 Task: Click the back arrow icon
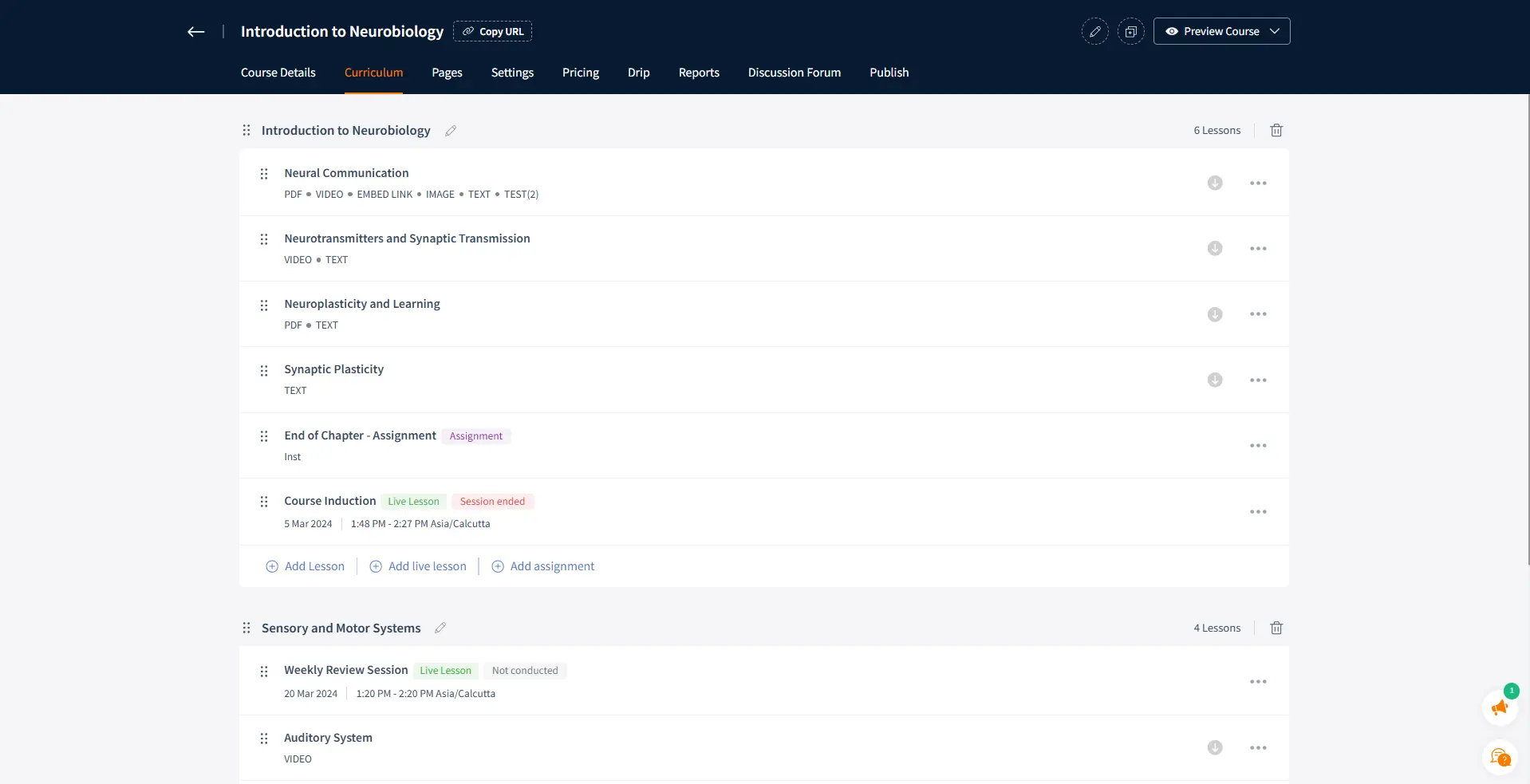[196, 32]
